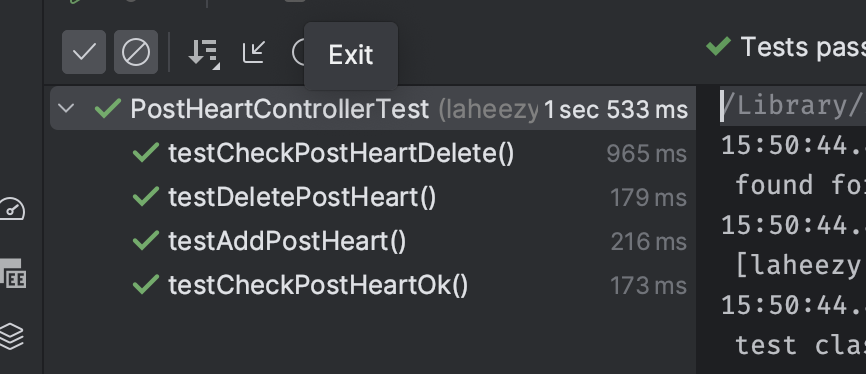The width and height of the screenshot is (866, 374).
Task: Open the Jakarta EE tool window icon
Action: (x=13, y=274)
